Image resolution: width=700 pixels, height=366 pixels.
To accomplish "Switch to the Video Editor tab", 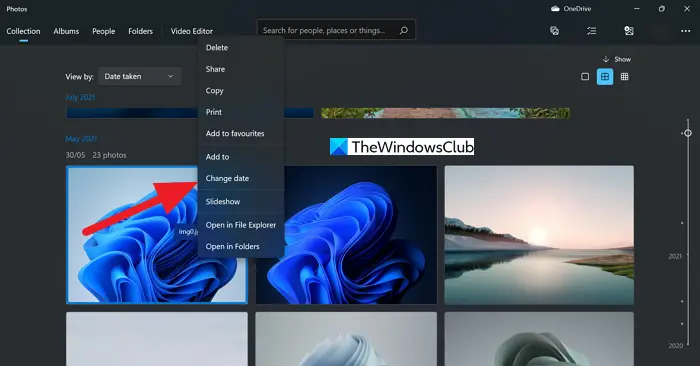I will pos(192,31).
